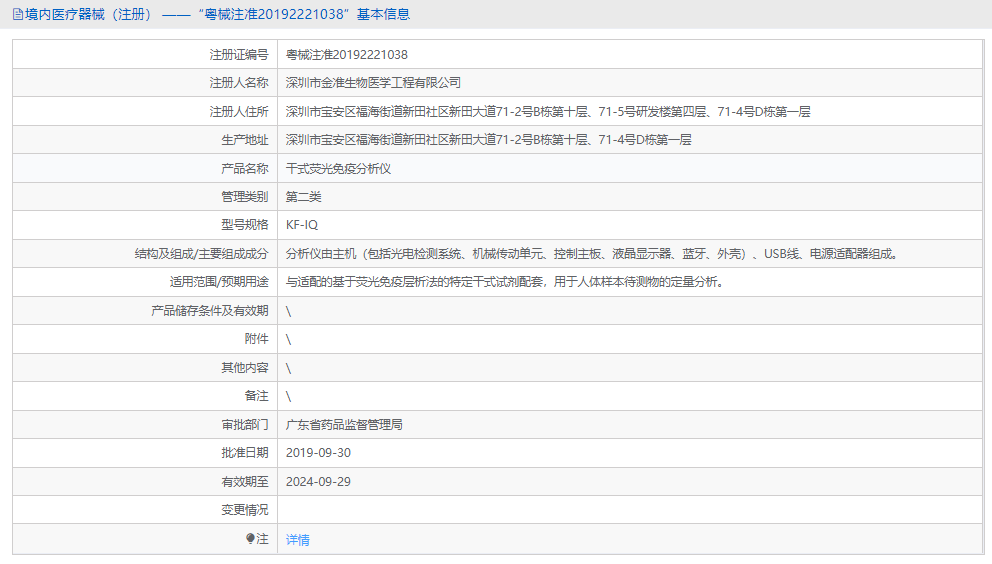Click the intended use text starting 与适配的基于荧光
Viewport: 992px width, 564px height.
tap(505, 282)
